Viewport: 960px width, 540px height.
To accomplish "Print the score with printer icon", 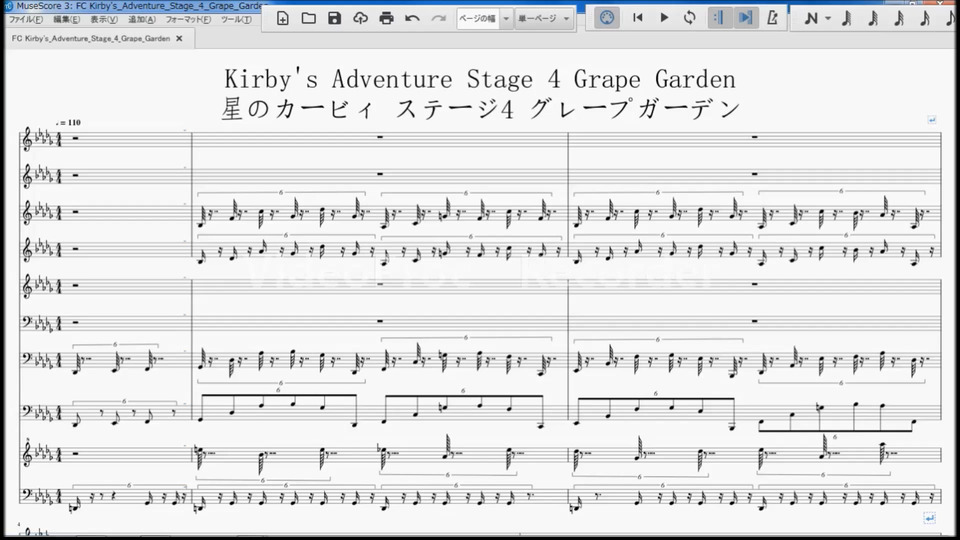I will 386,18.
